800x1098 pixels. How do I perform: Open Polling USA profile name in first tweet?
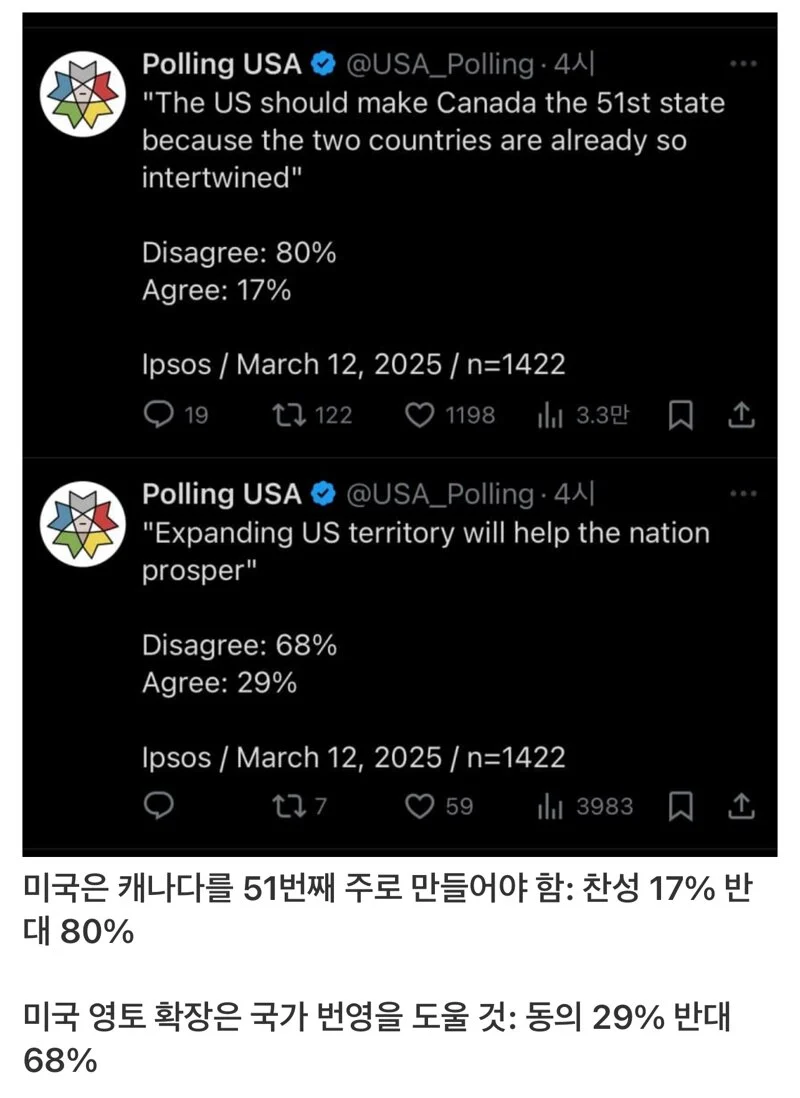[x=221, y=65]
